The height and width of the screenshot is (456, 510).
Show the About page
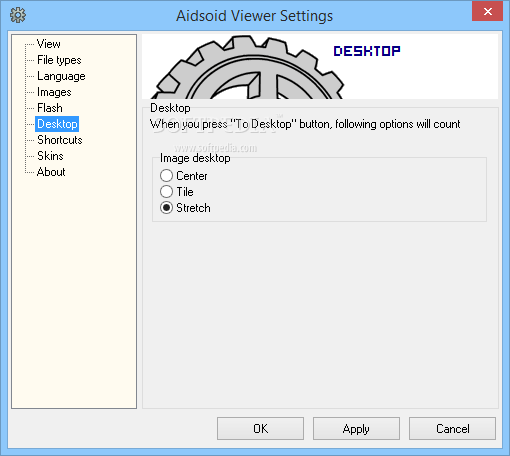pos(51,172)
